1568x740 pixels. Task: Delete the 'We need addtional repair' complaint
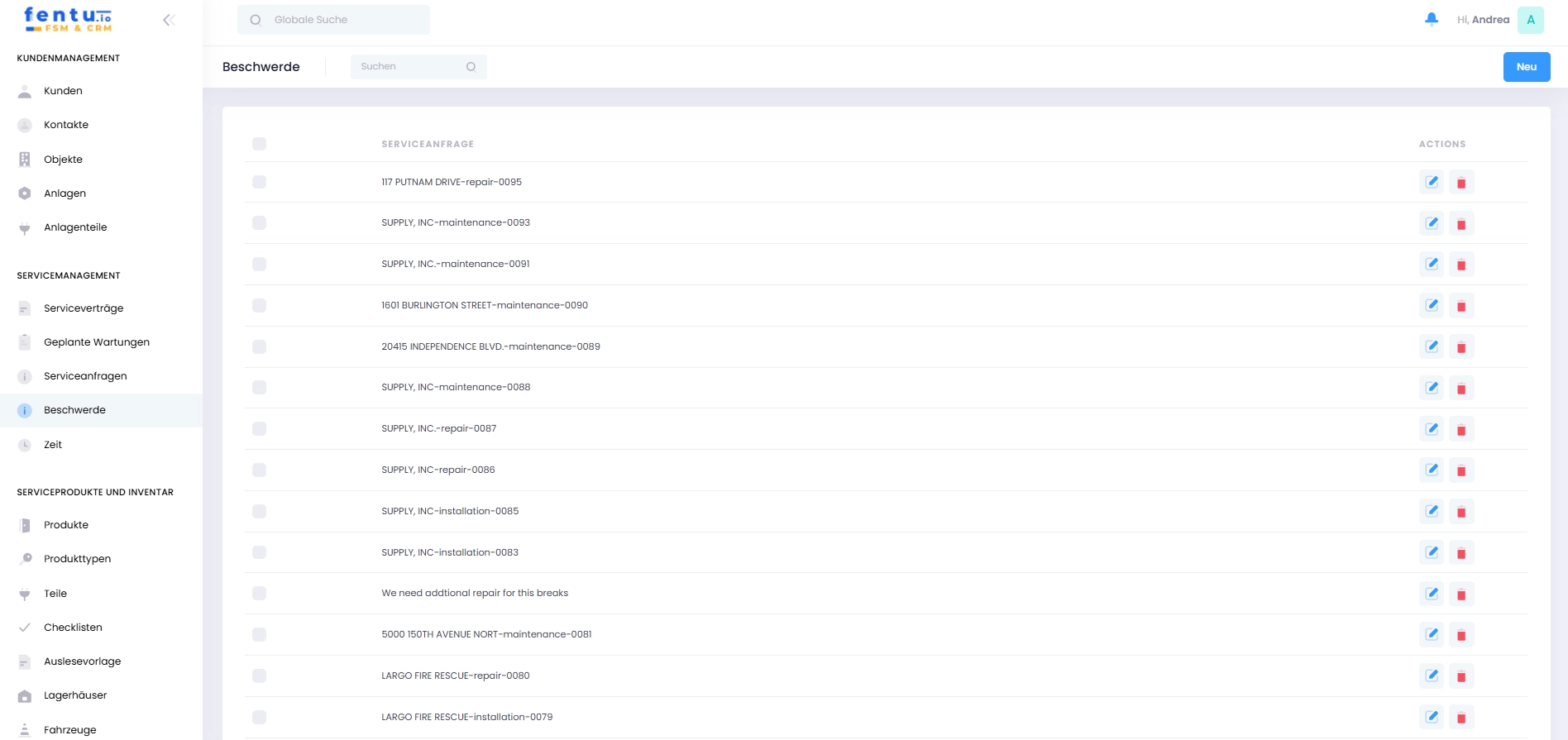coord(1461,594)
